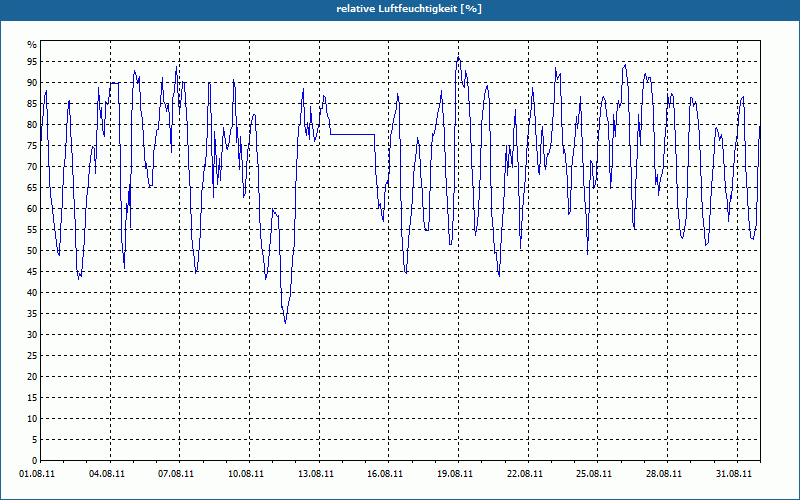Click the y-axis value 65
The image size is (800, 500).
[32, 188]
